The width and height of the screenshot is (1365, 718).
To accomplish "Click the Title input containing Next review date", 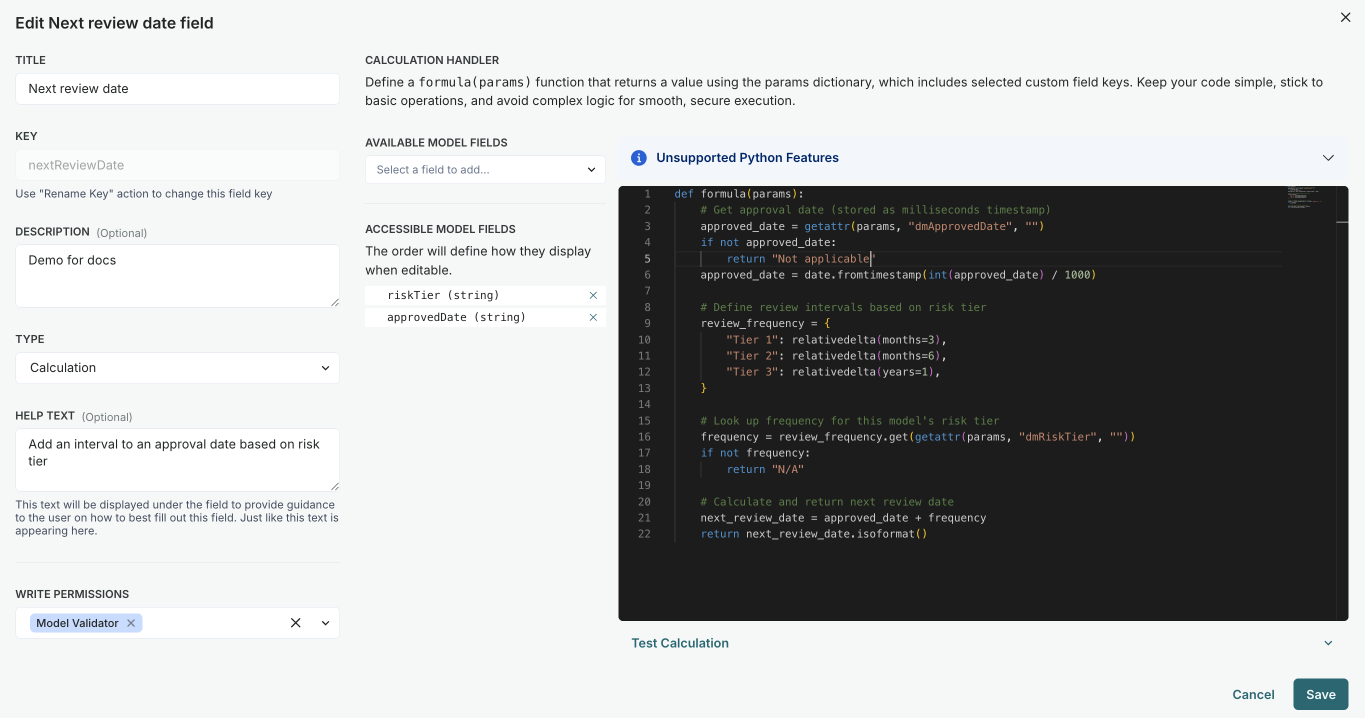I will [x=176, y=89].
